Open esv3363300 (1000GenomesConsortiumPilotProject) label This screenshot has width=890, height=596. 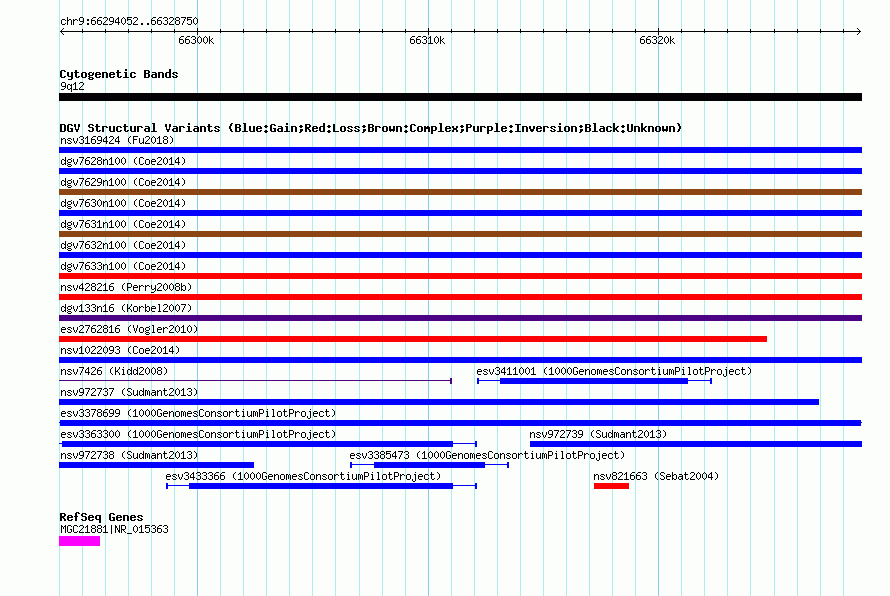pyautogui.click(x=198, y=434)
